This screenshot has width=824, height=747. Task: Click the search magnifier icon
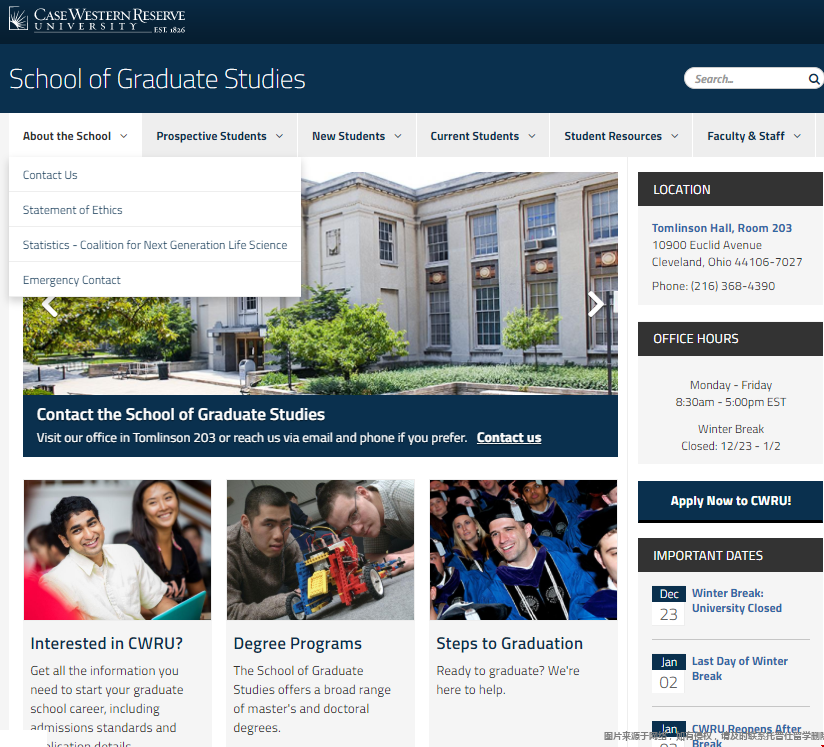pyautogui.click(x=814, y=79)
